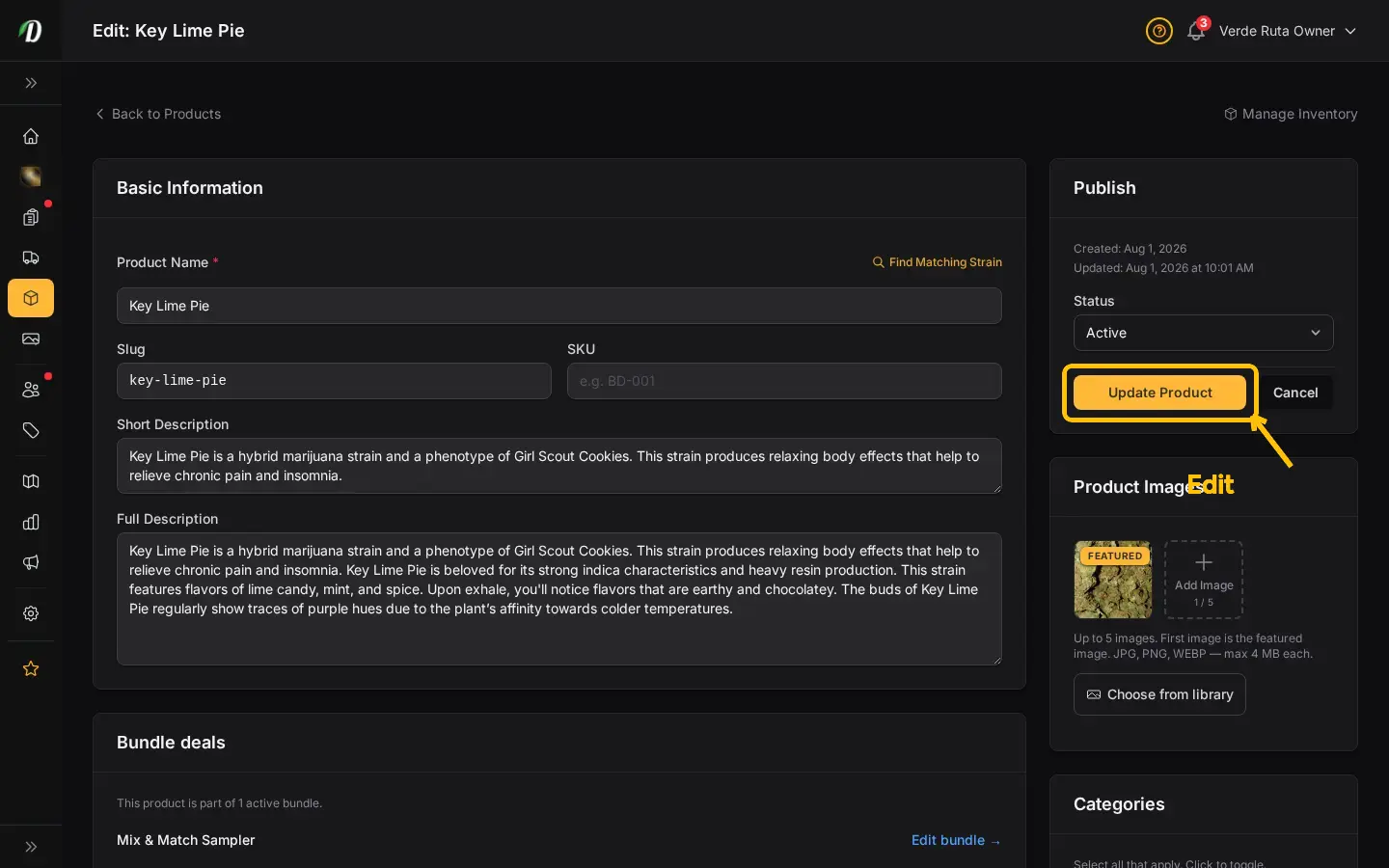Click the page title Edit: Key Lime Pie
This screenshot has height=868, width=1389.
pos(169,31)
